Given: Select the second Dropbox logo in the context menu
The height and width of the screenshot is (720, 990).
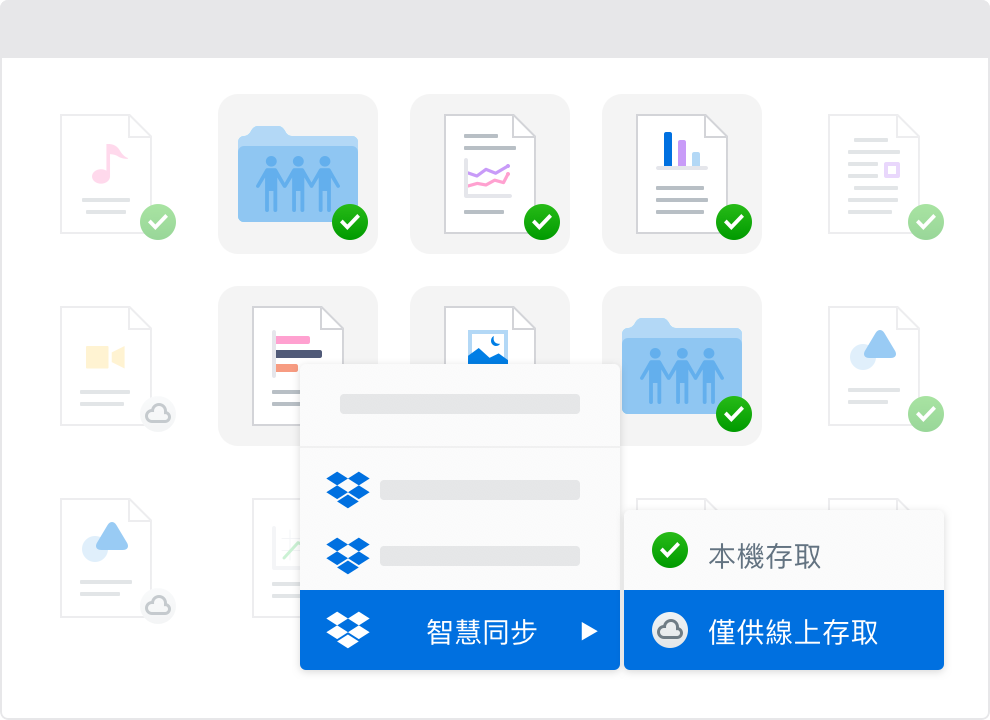Looking at the screenshot, I should 349,556.
